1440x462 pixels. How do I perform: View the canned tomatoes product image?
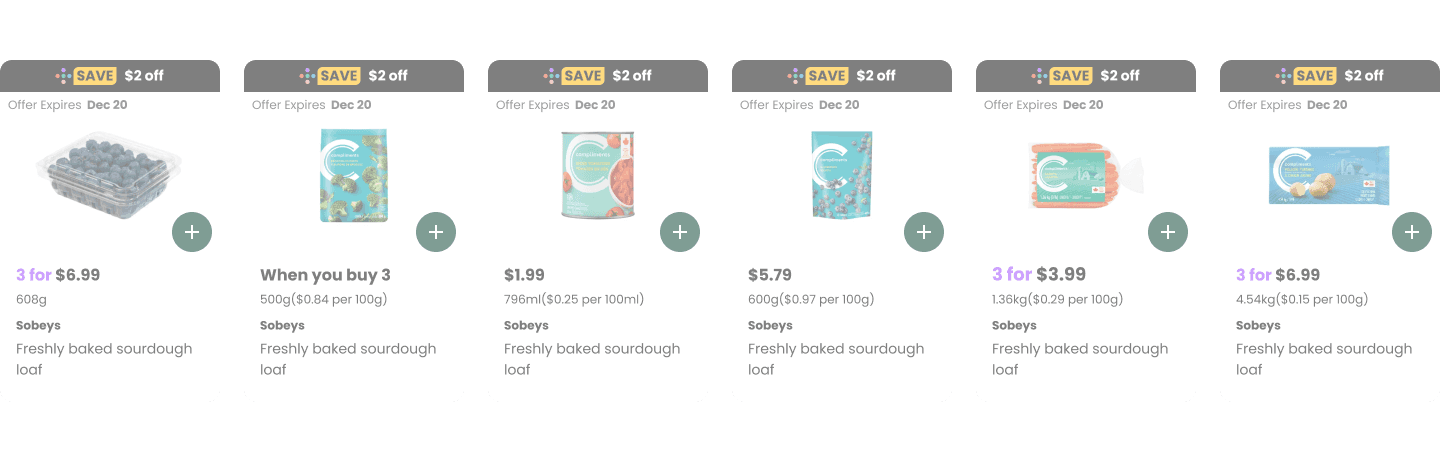(x=597, y=175)
